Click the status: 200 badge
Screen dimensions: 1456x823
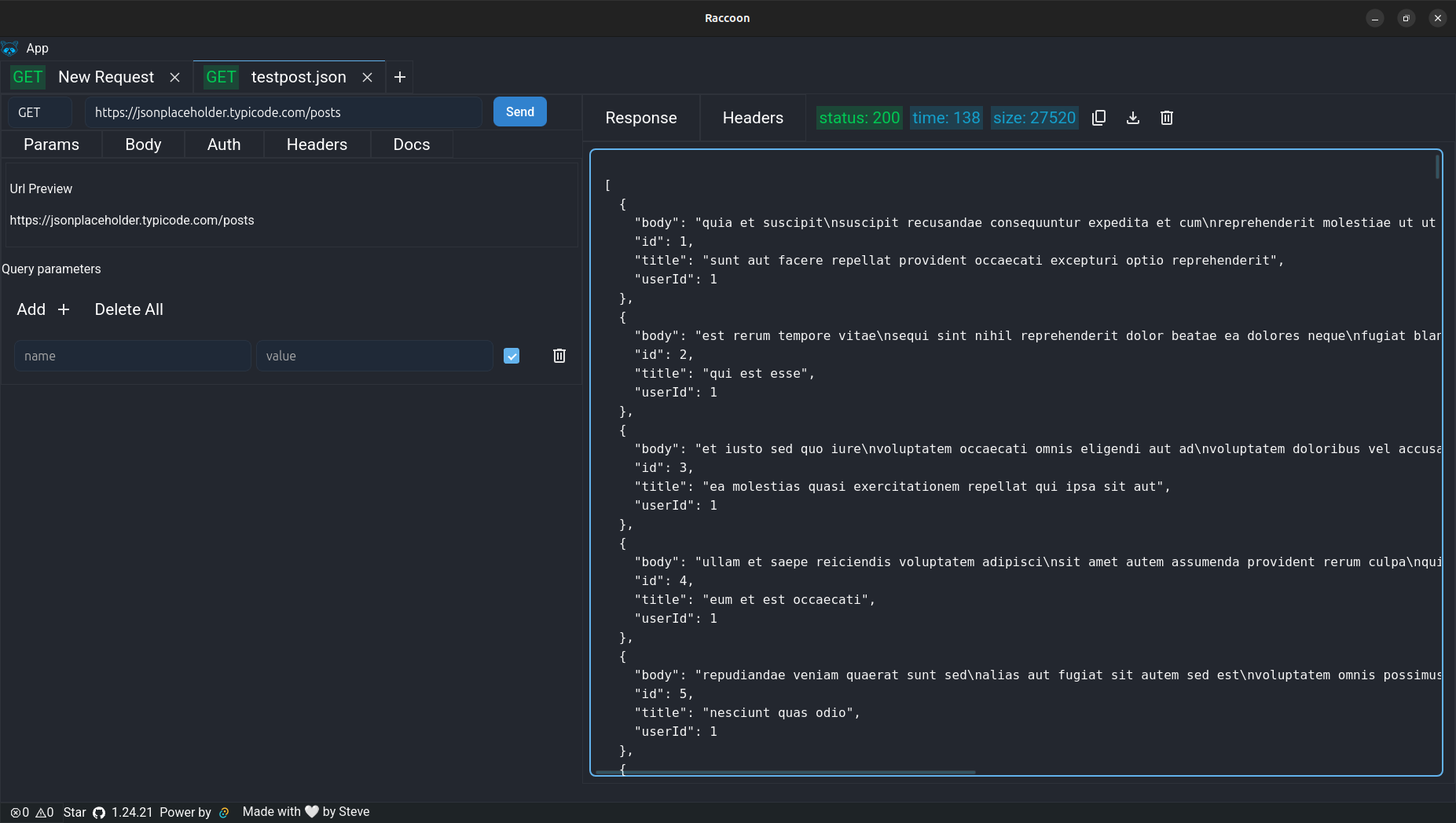pos(860,118)
